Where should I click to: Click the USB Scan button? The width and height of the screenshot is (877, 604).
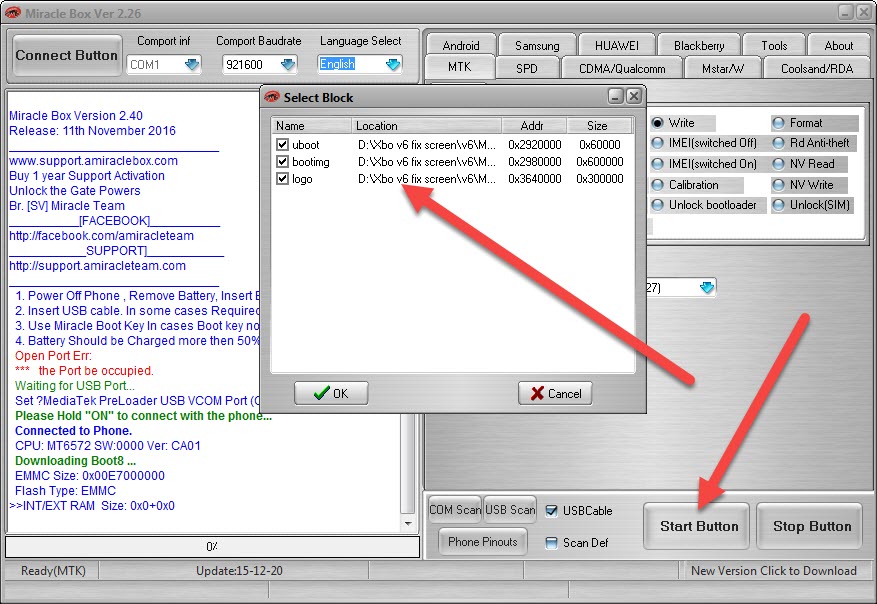coord(510,509)
